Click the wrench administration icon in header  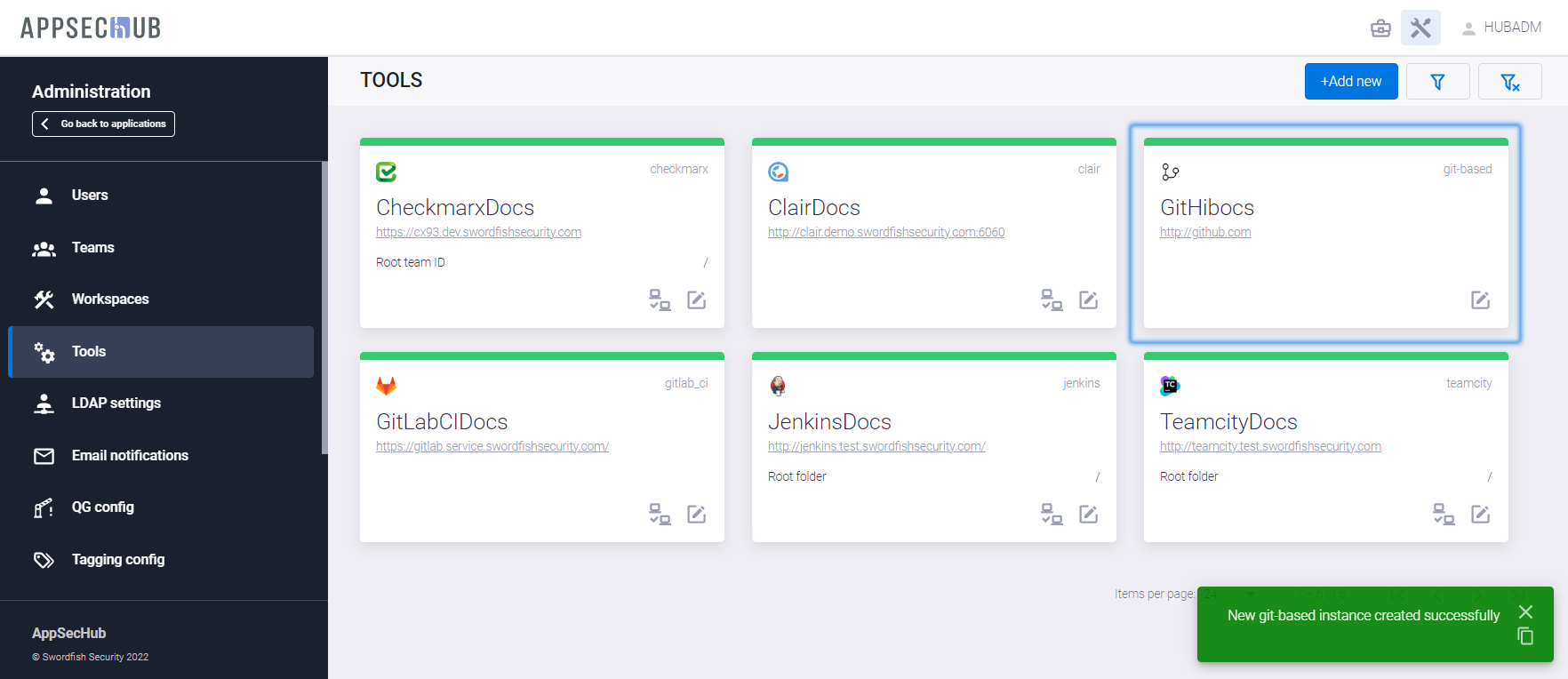1420,28
